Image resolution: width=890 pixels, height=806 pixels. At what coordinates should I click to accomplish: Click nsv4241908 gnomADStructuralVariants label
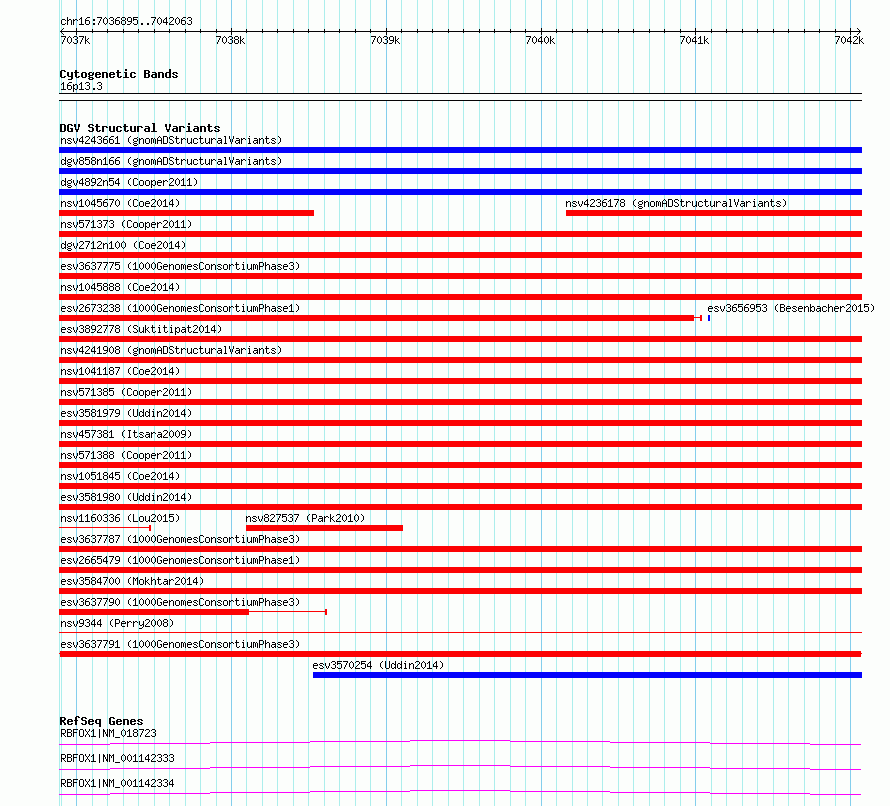click(171, 350)
